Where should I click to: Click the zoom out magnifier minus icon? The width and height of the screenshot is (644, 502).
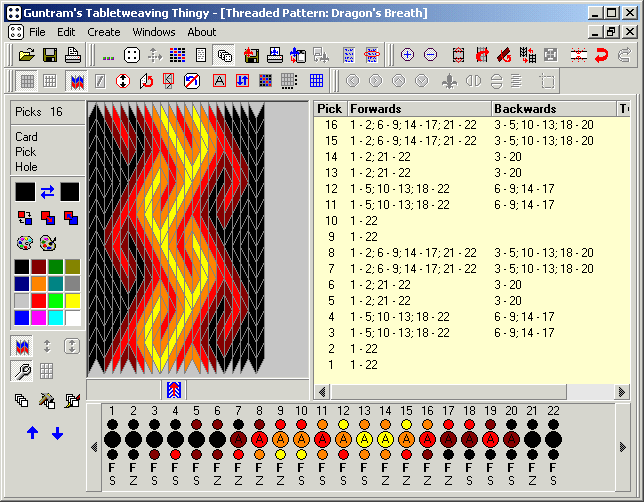tap(430, 55)
